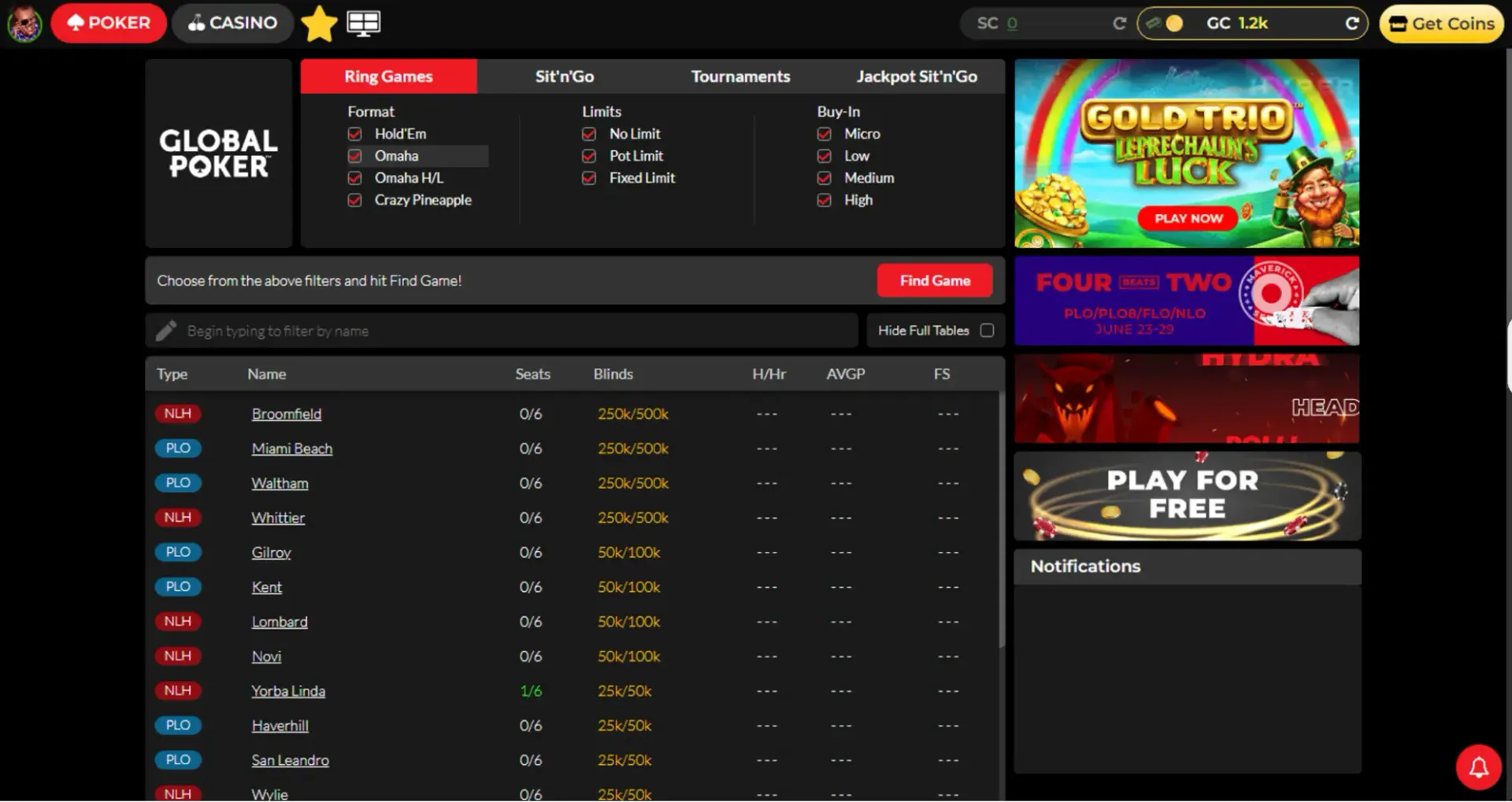The height and width of the screenshot is (802, 1512).
Task: Open the Haverhill table link
Action: click(x=280, y=726)
